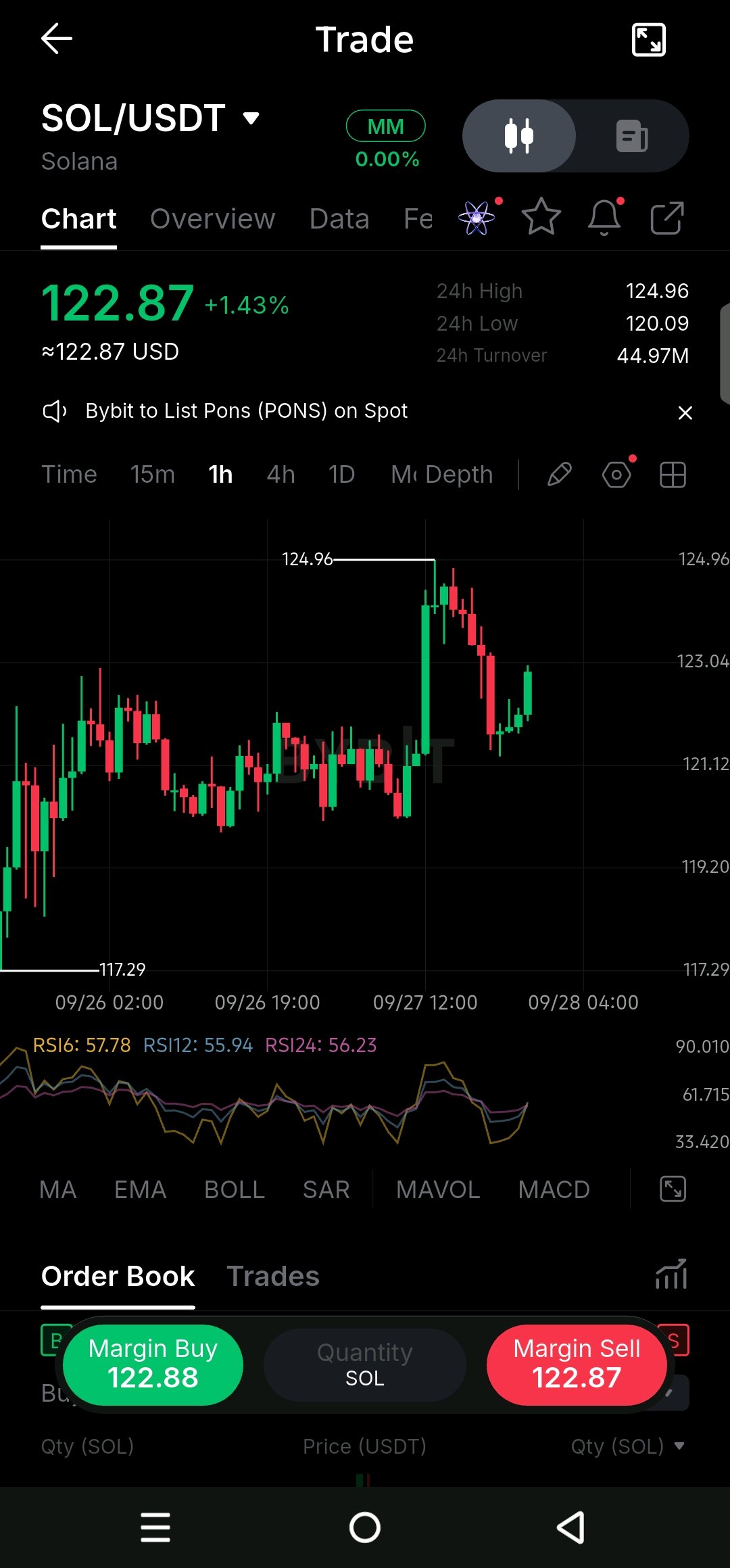
Task: Enable the BOLL indicator
Action: 235,1189
